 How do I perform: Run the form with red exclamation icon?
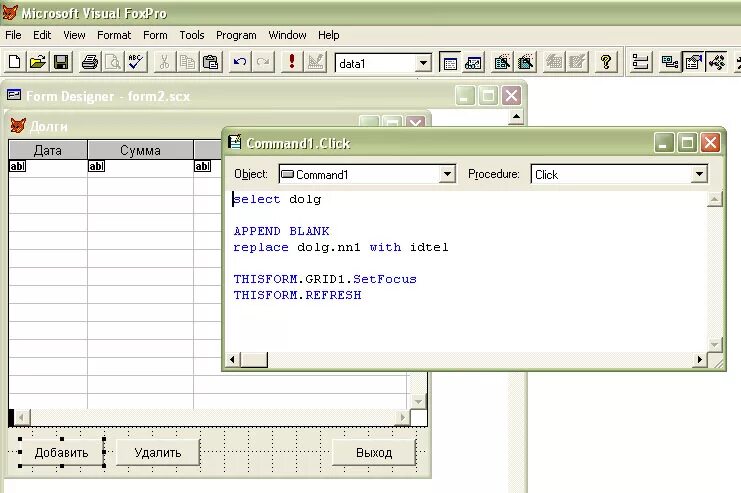[292, 62]
